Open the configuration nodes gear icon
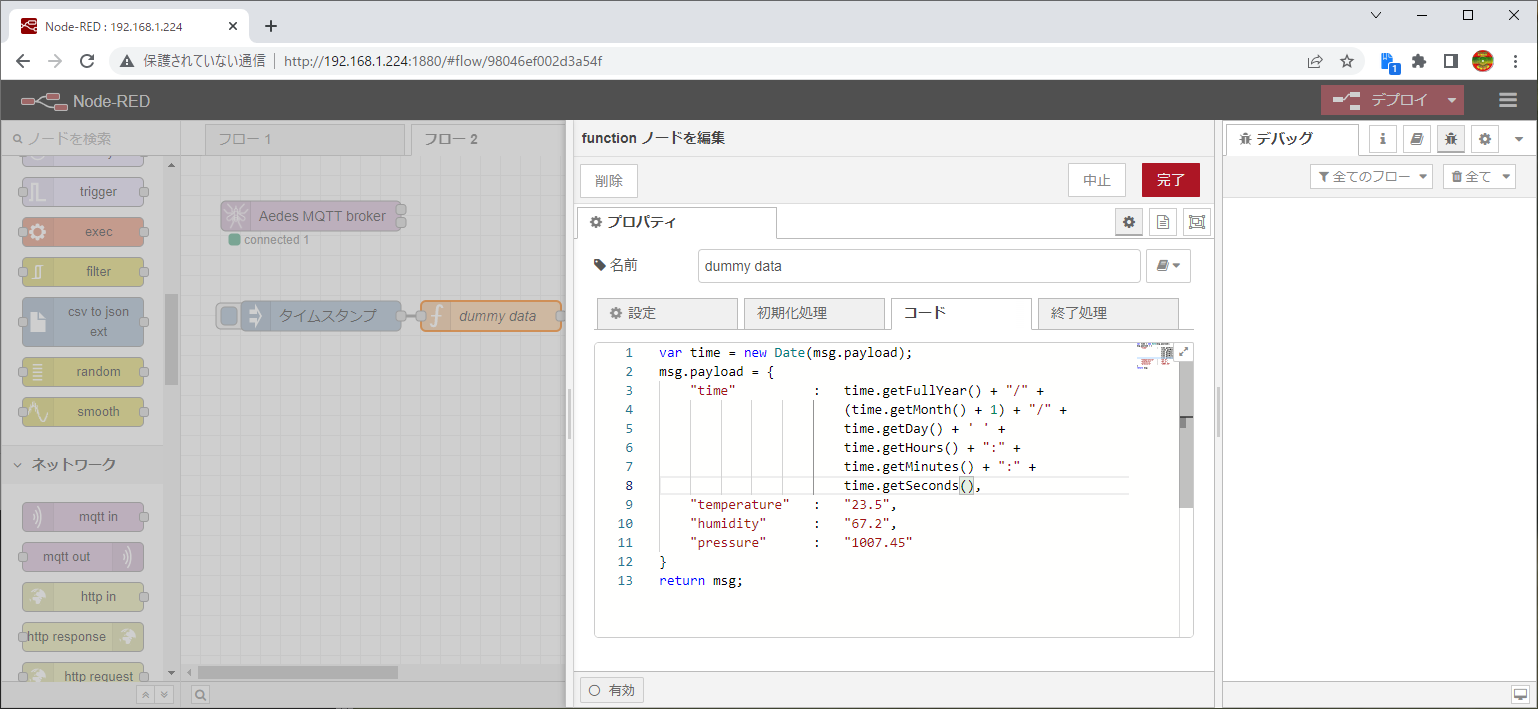The width and height of the screenshot is (1538, 709). (1484, 139)
